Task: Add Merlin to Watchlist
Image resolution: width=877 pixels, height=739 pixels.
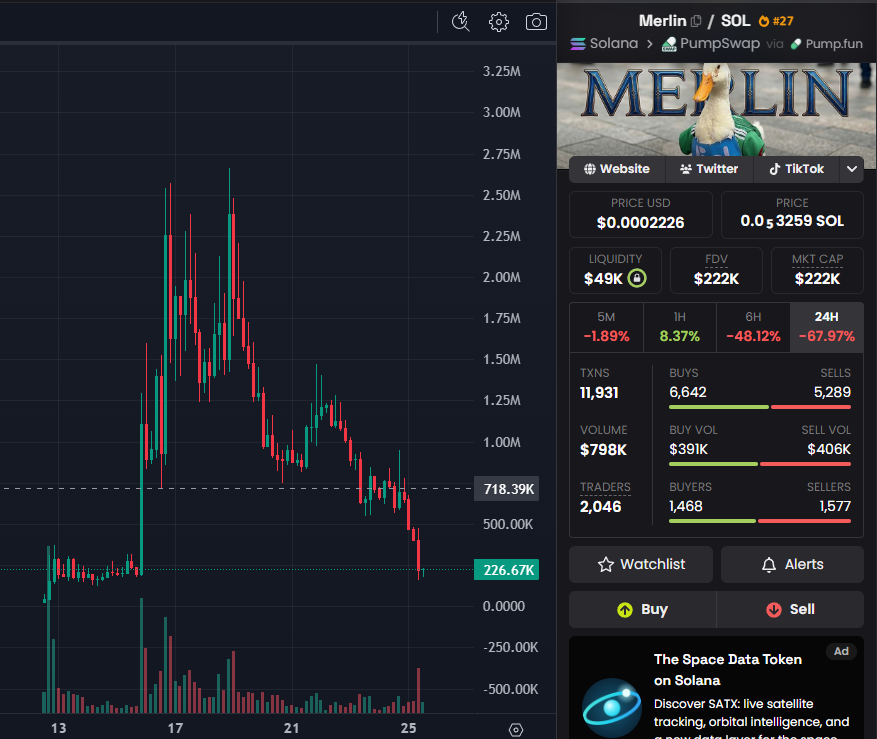Action: tap(641, 564)
